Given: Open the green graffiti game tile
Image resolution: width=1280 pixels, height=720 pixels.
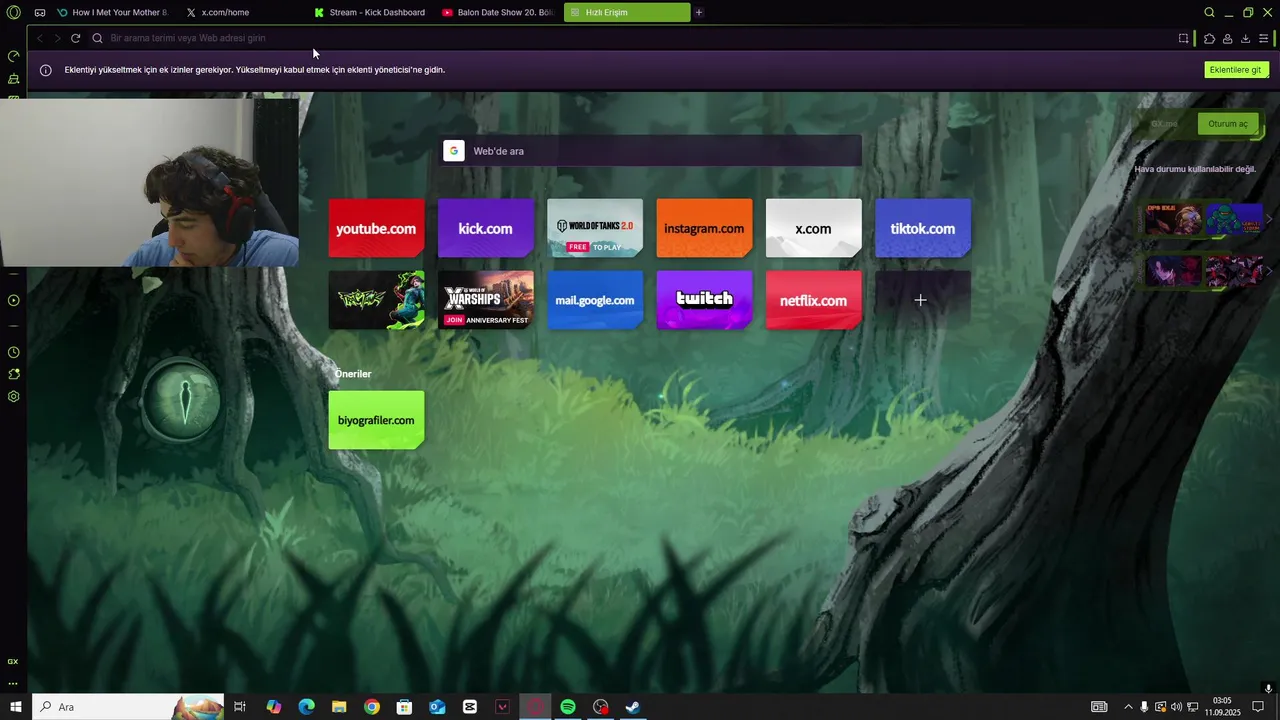Looking at the screenshot, I should pos(376,300).
